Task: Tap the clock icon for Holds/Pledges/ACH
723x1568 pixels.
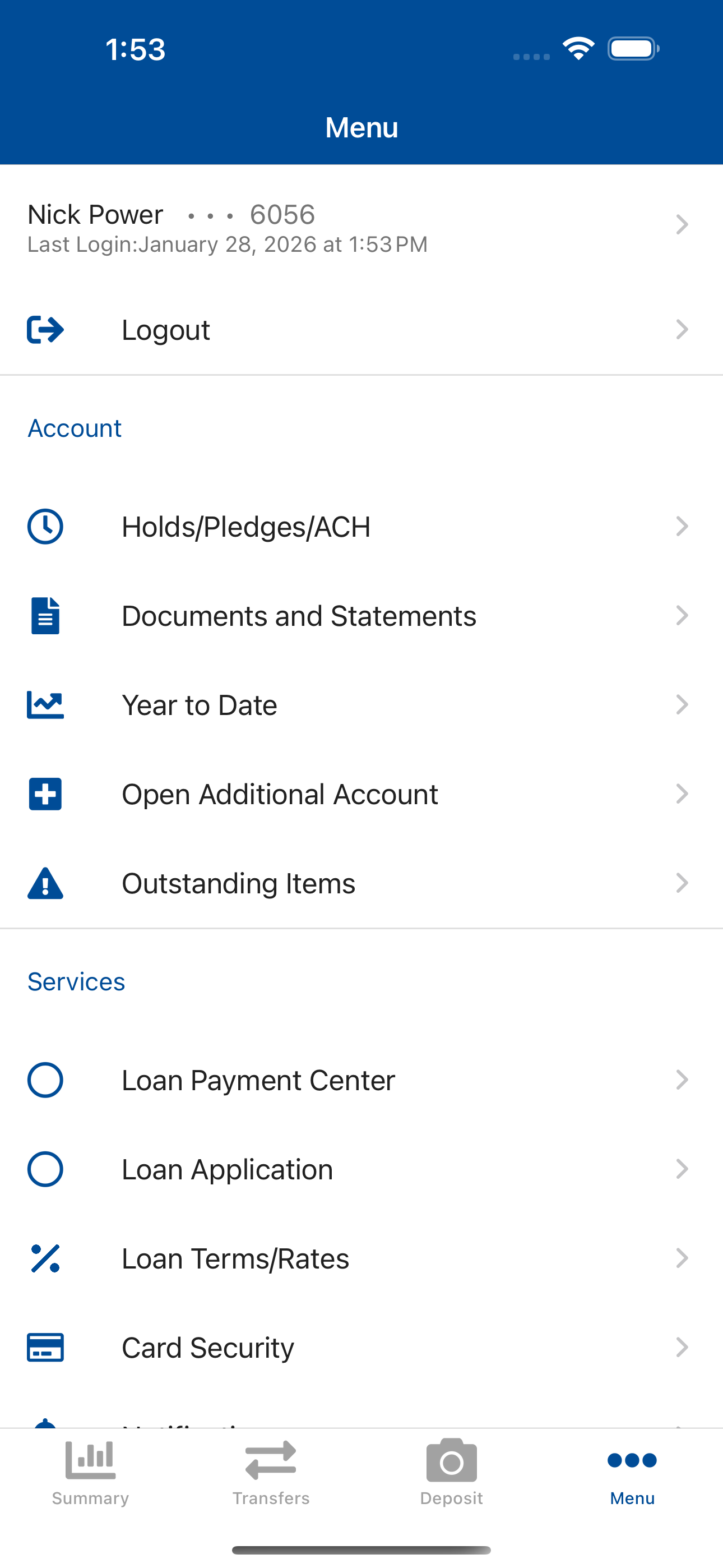Action: pos(45,527)
